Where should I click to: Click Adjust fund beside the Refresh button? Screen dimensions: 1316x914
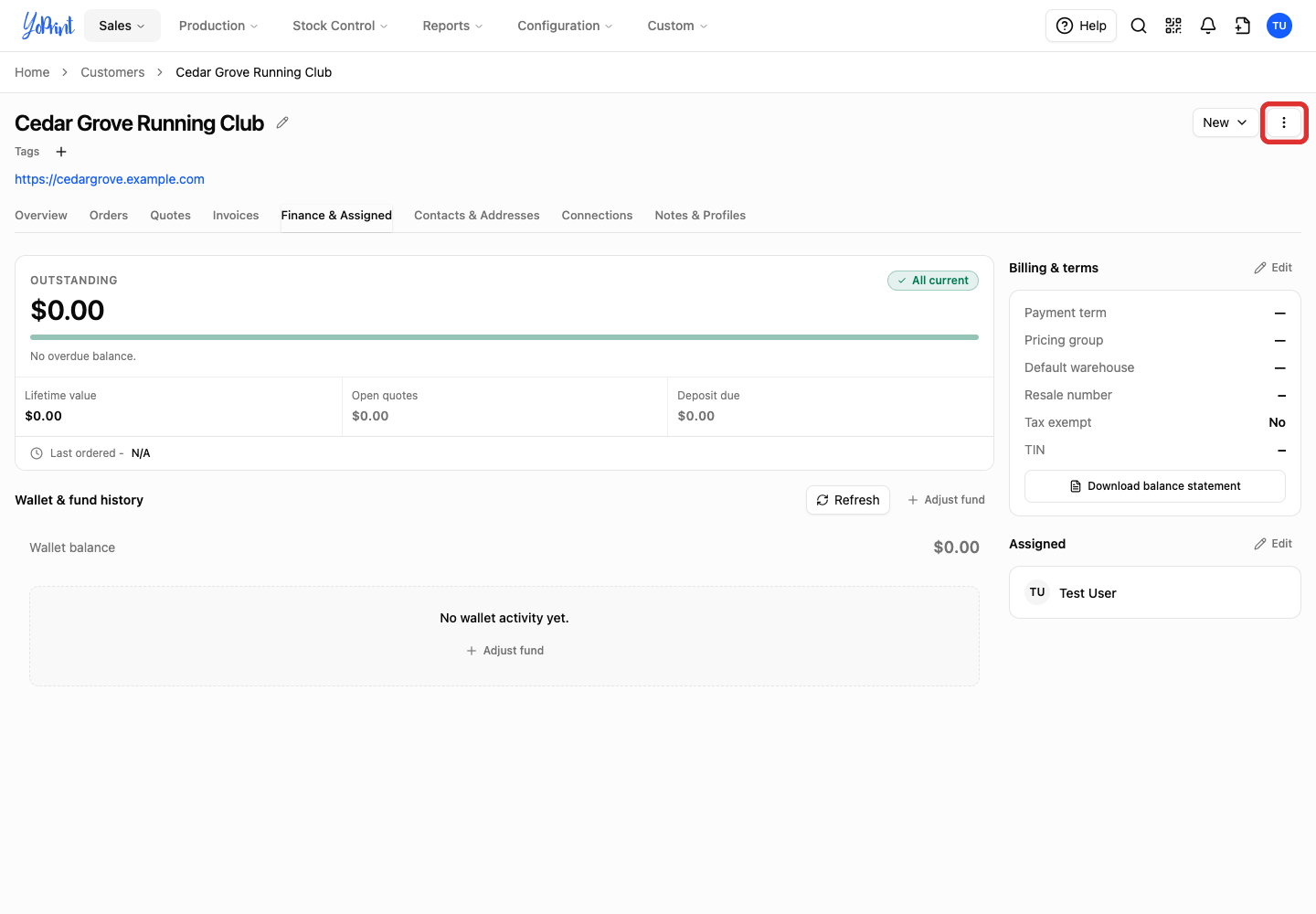(946, 500)
